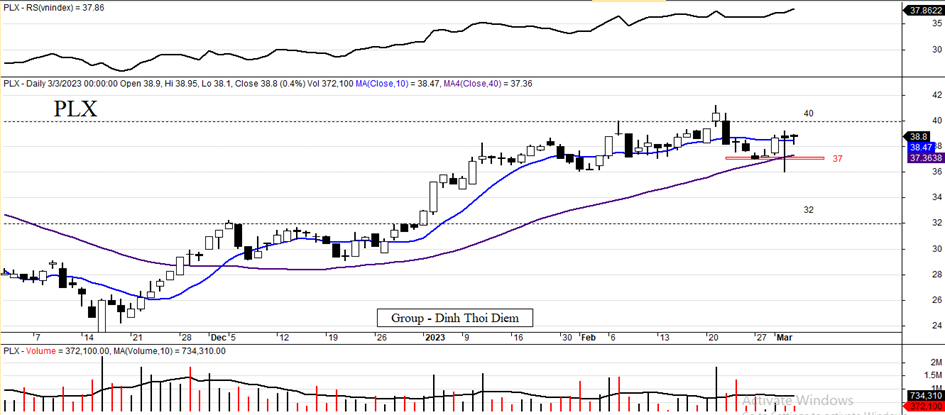This screenshot has width=945, height=415.
Task: Click the 28 price axis label
Action: 938,275
